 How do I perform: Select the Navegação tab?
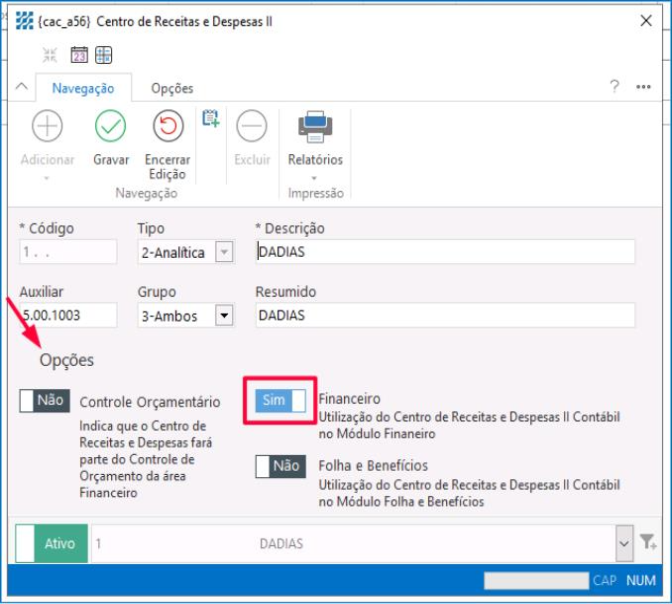pos(82,88)
